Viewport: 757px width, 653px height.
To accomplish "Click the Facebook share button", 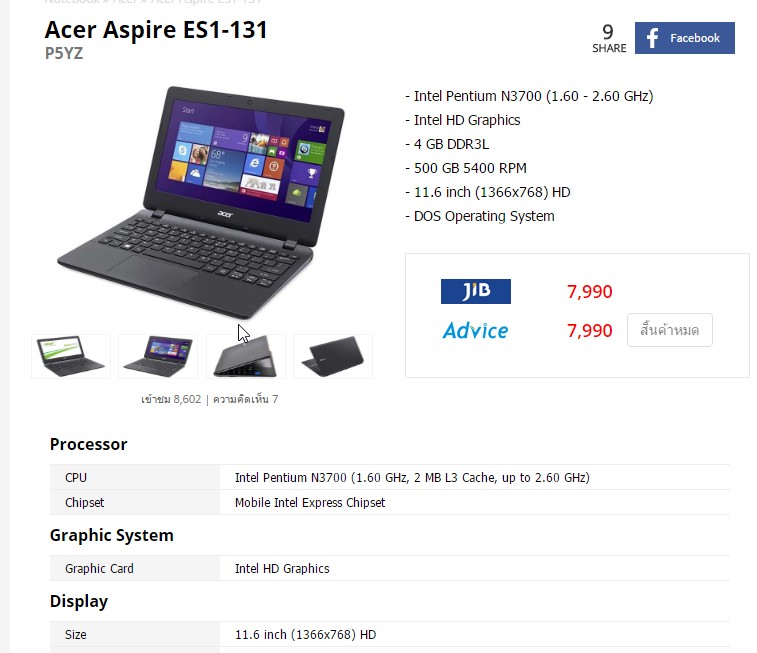I will [x=685, y=38].
